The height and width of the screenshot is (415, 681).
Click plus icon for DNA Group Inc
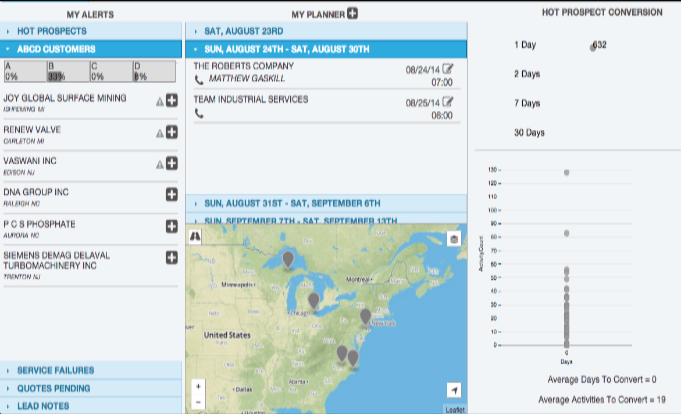pyautogui.click(x=172, y=194)
